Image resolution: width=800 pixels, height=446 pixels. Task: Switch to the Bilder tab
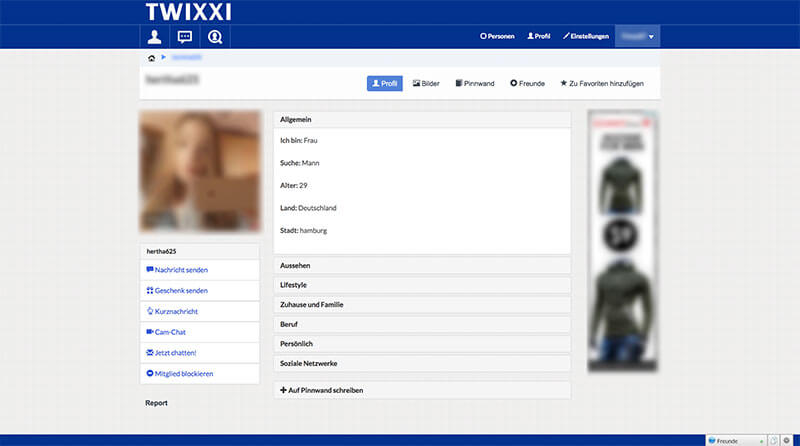click(426, 84)
